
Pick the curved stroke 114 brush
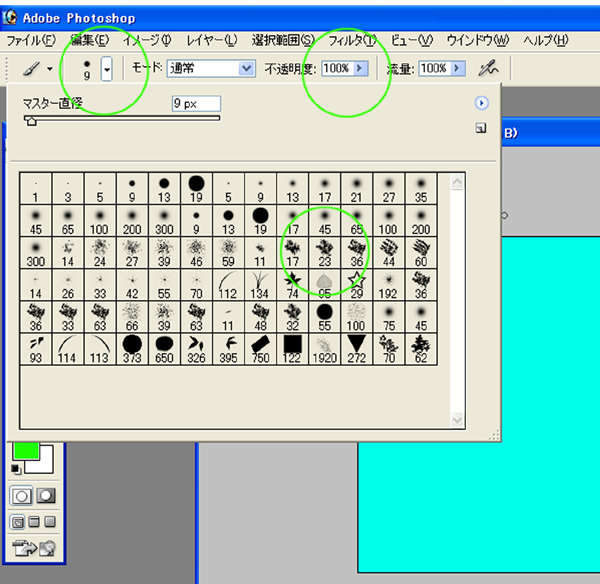(68, 349)
